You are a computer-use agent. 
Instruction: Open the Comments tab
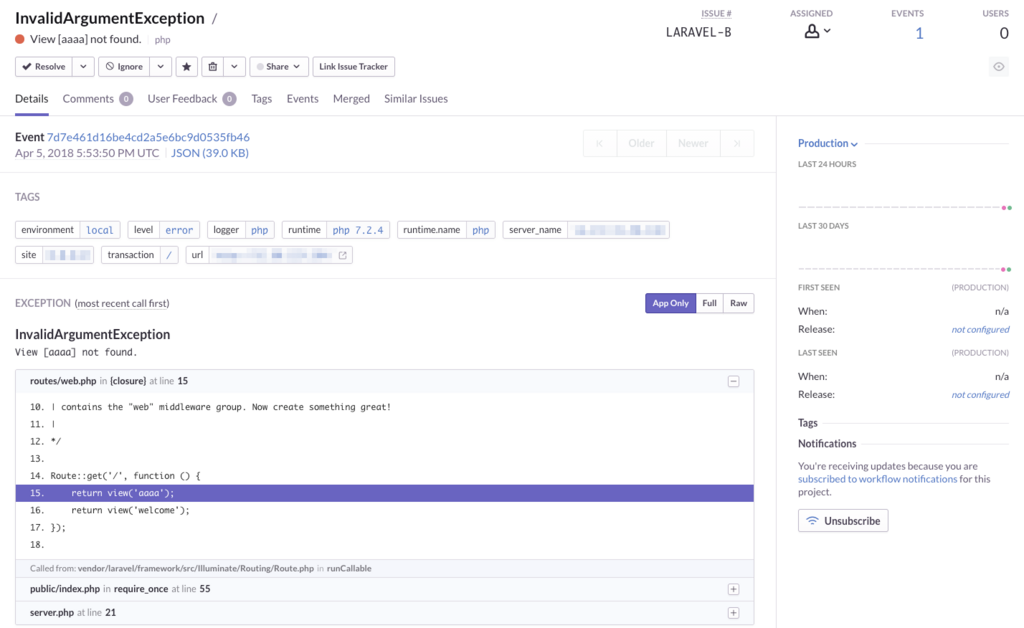[x=97, y=99]
